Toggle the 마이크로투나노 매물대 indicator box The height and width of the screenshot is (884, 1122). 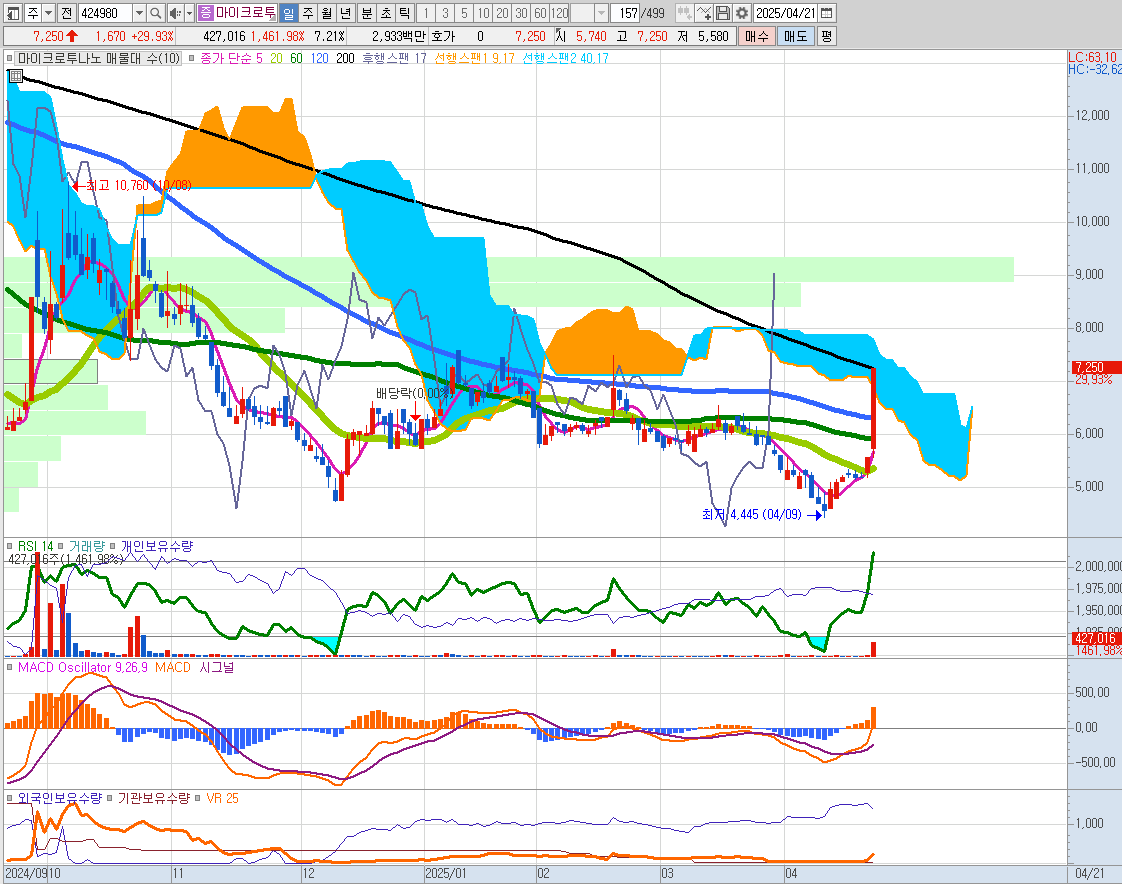tap(9, 59)
